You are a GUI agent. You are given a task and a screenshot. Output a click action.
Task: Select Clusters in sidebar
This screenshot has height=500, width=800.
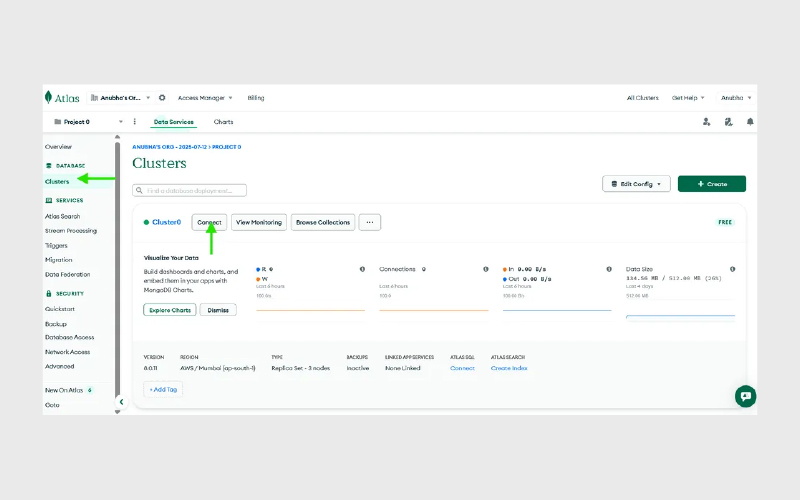[x=57, y=181]
